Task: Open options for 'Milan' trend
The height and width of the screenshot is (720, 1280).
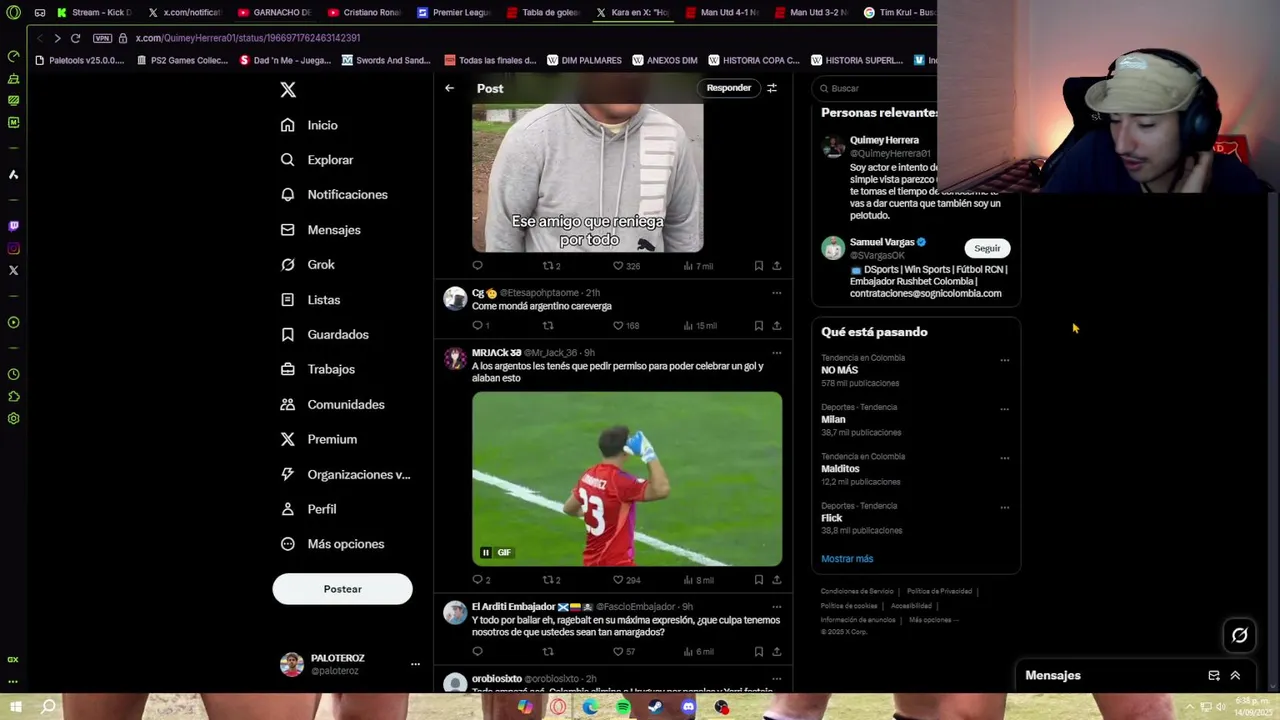Action: (1004, 409)
